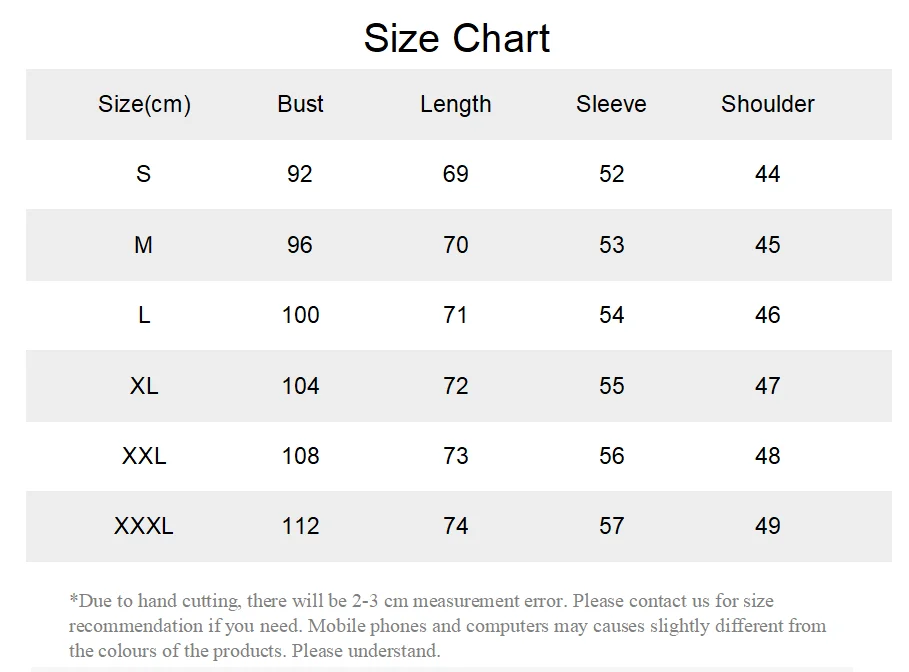This screenshot has height=672, width=909.
Task: Click the M size row label
Action: pos(143,245)
